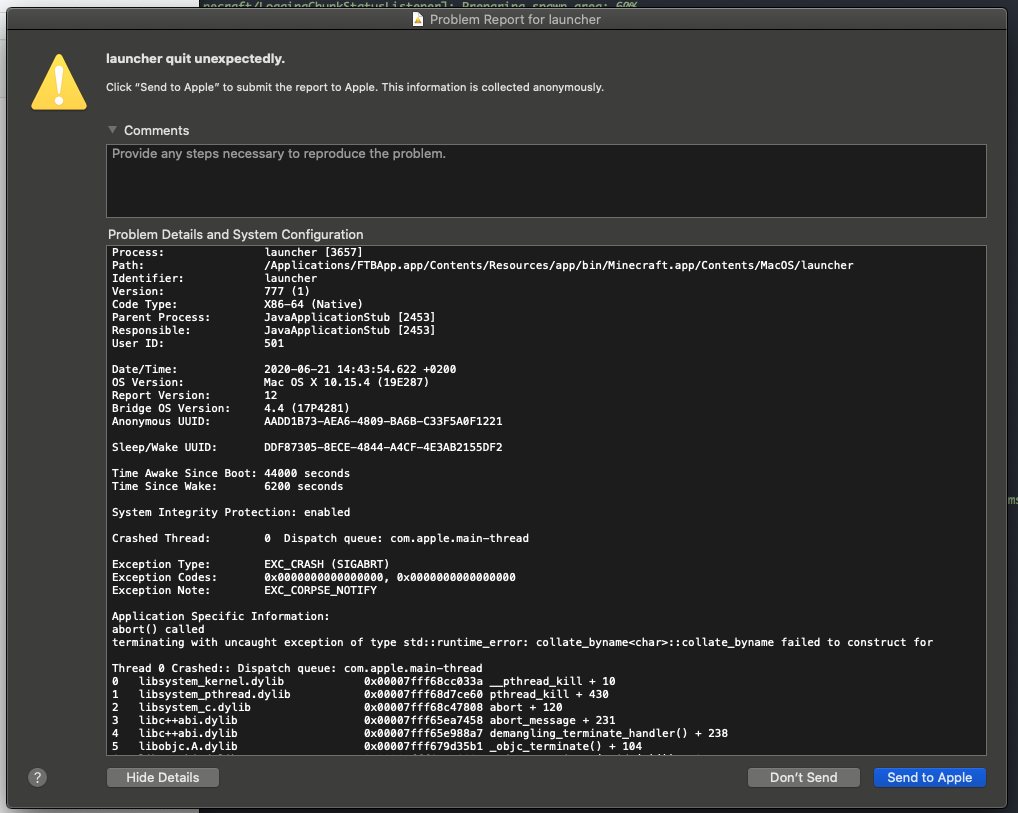The width and height of the screenshot is (1018, 813).
Task: Click the 'Crashed Thread: 0' line
Action: tap(320, 538)
